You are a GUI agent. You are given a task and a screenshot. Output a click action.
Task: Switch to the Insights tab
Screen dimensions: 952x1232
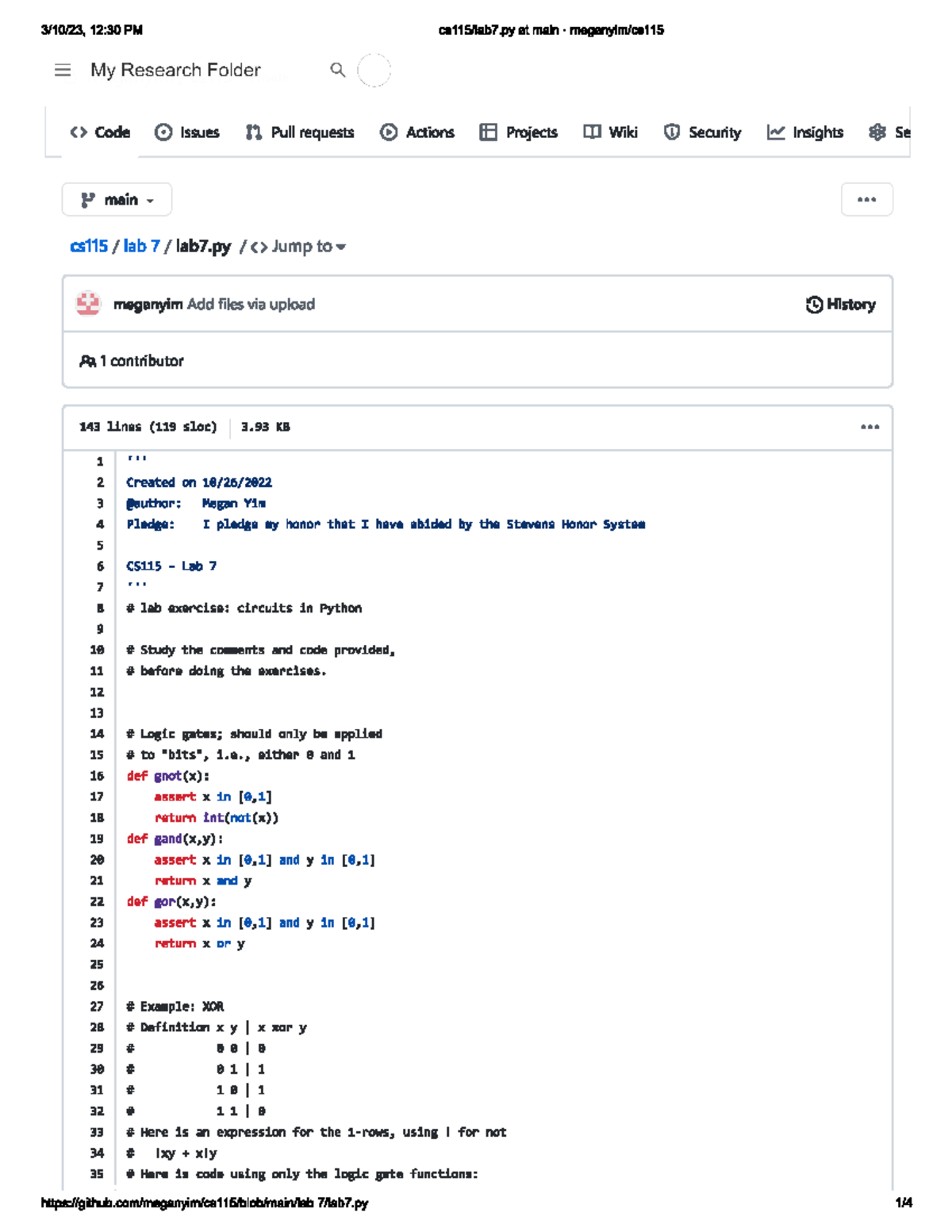click(805, 132)
